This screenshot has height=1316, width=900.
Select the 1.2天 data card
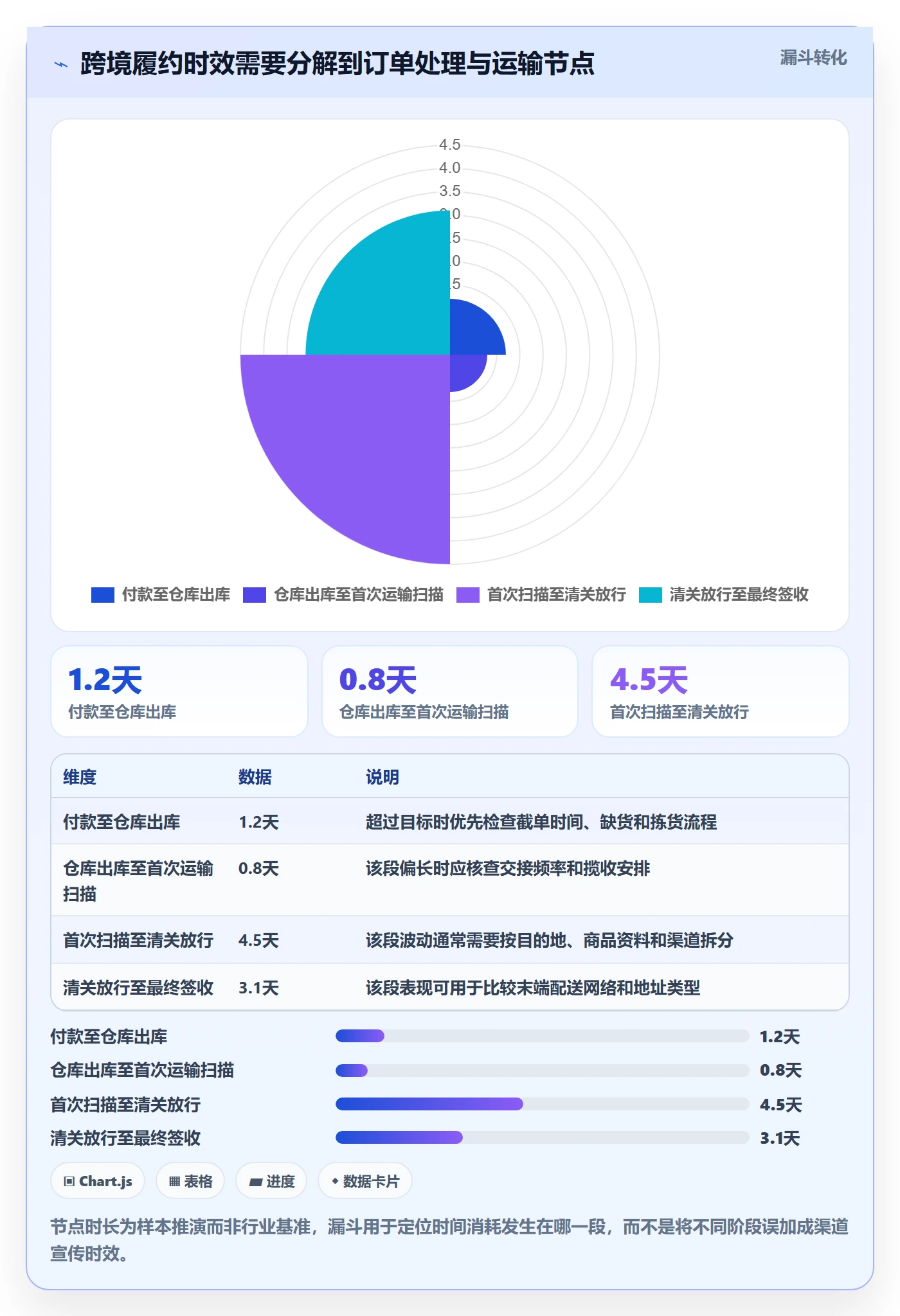[x=179, y=691]
